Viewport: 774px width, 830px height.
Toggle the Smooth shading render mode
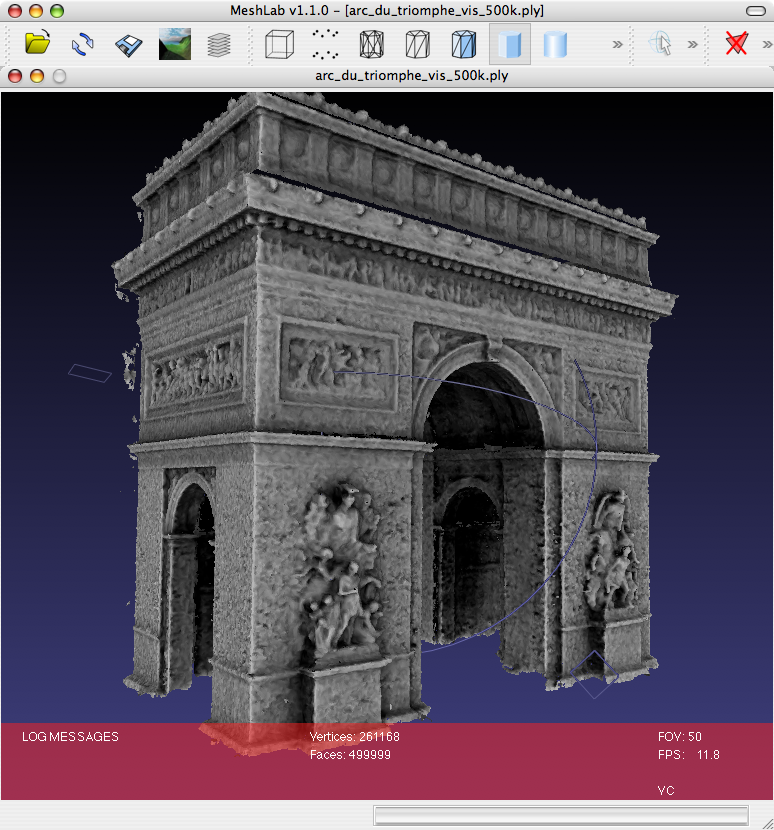555,44
